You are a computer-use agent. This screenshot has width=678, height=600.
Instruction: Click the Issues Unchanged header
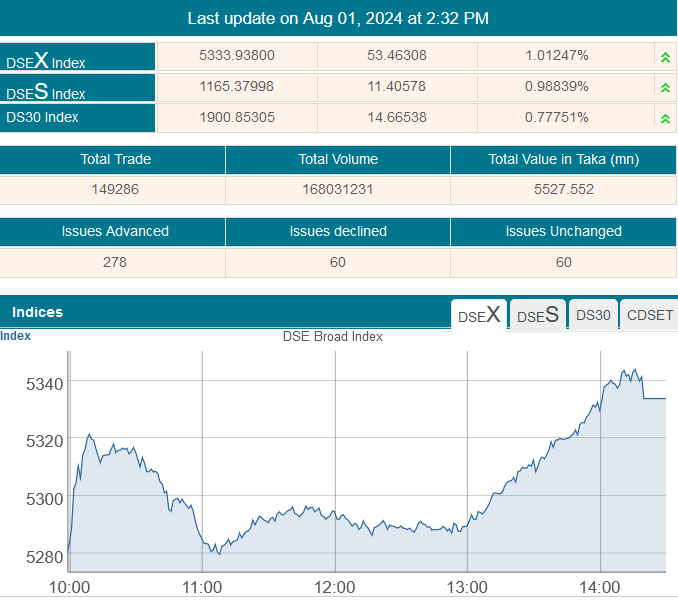(563, 231)
